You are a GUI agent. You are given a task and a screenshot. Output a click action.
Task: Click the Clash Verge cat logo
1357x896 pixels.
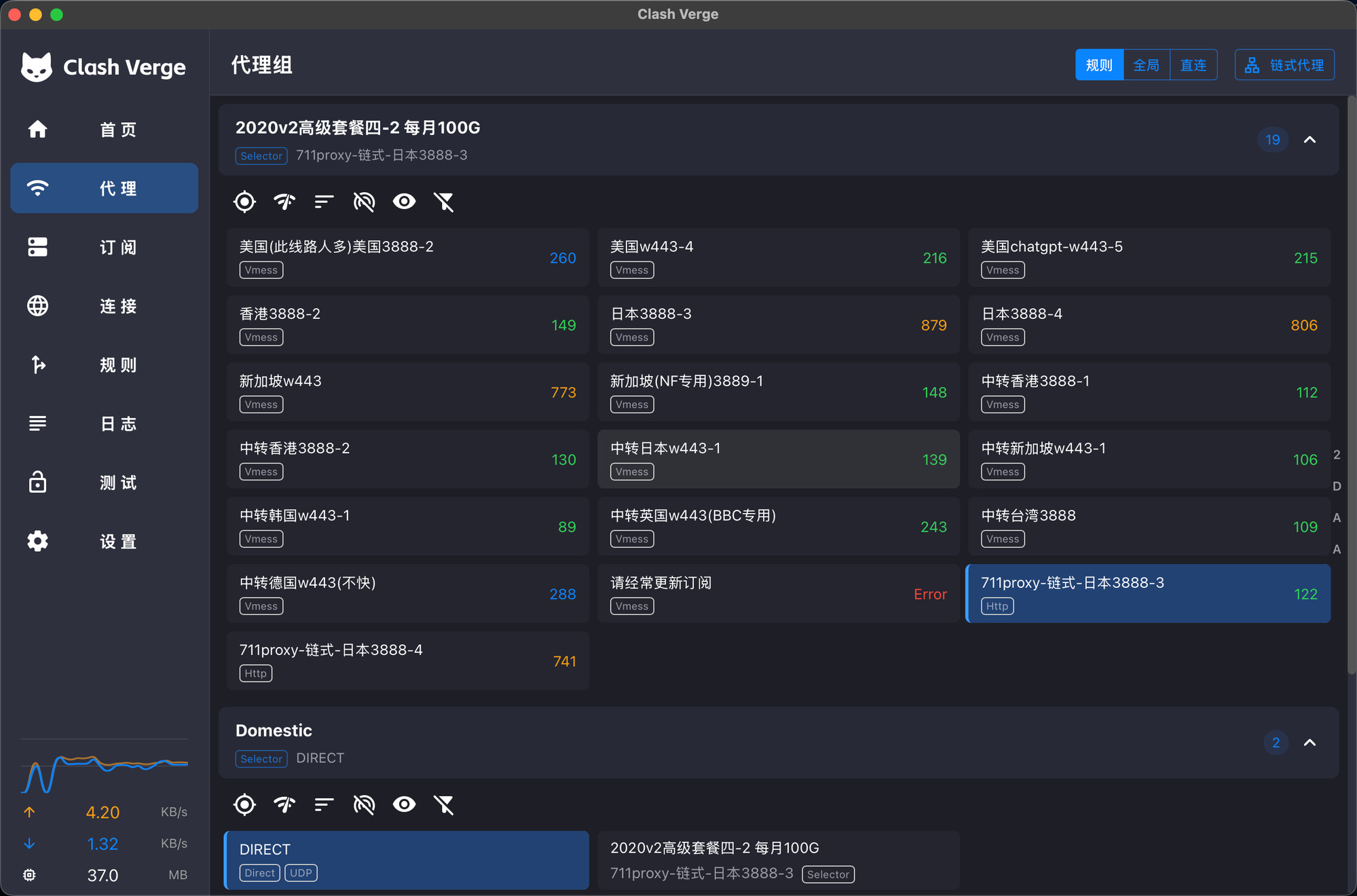click(x=37, y=67)
